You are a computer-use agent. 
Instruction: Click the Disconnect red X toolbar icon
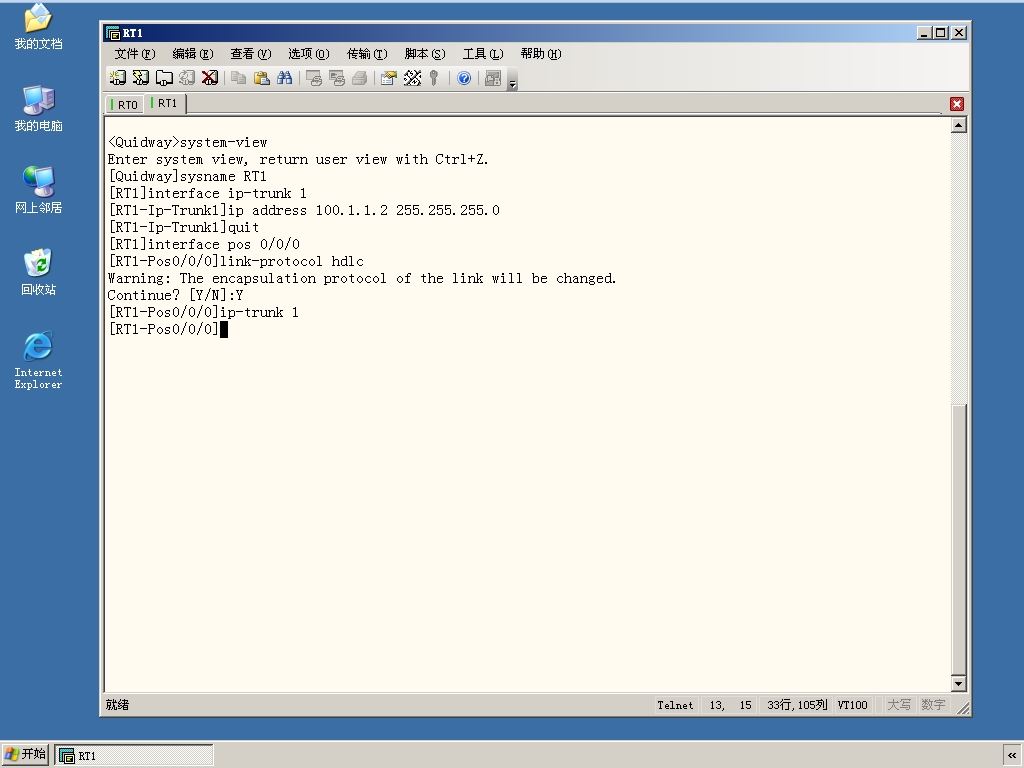[210, 78]
